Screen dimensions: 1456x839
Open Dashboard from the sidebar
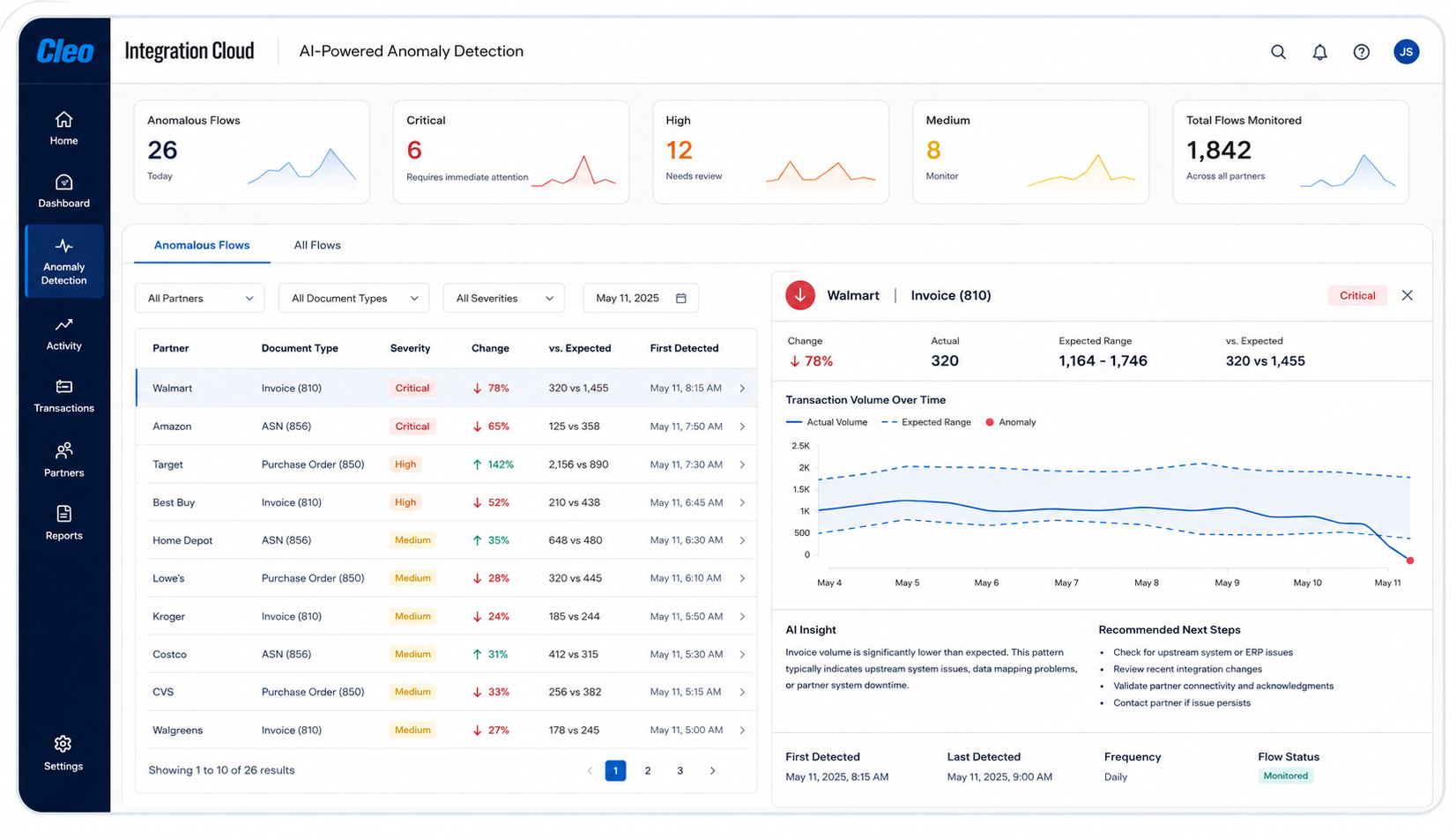[63, 191]
